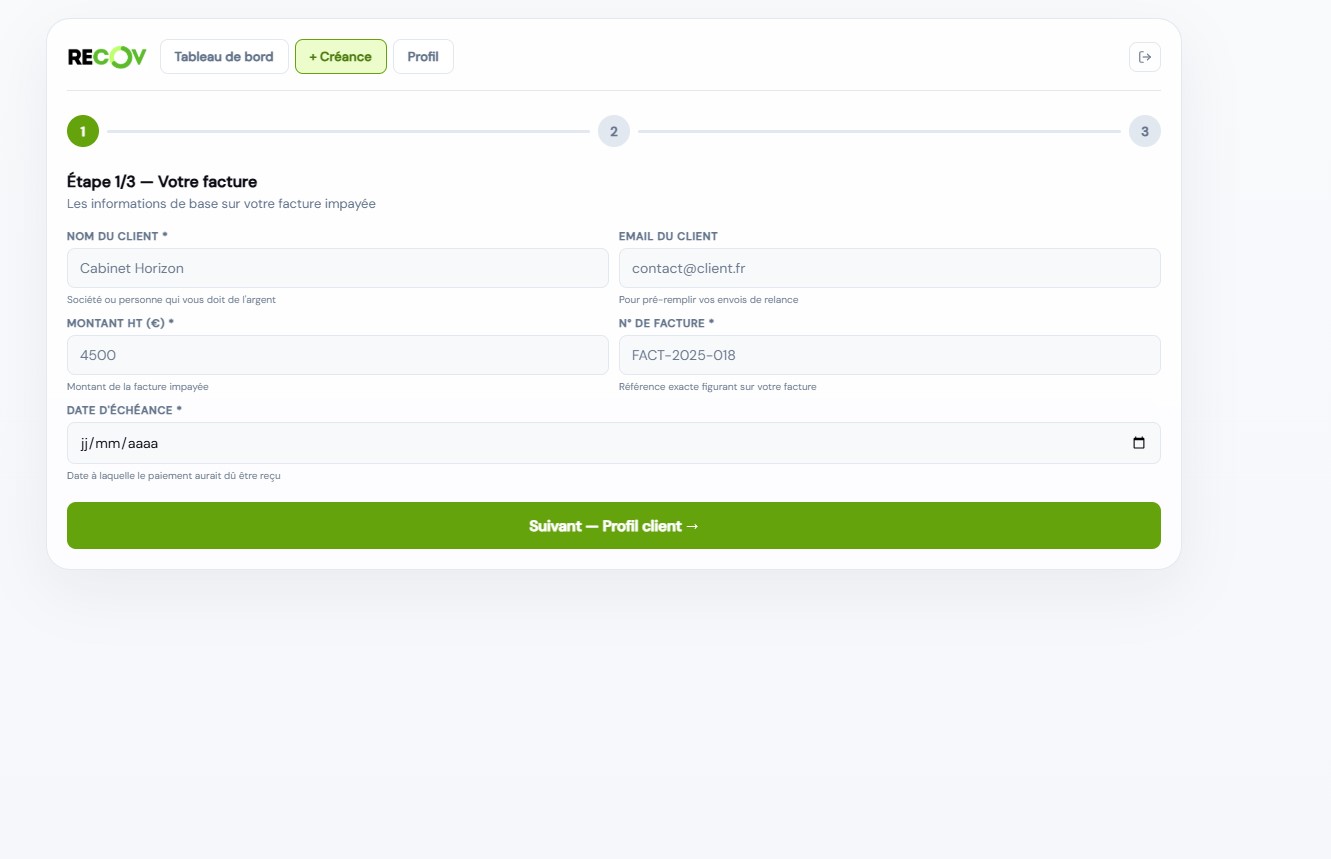
Task: Click the logout icon button
Action: (1144, 57)
